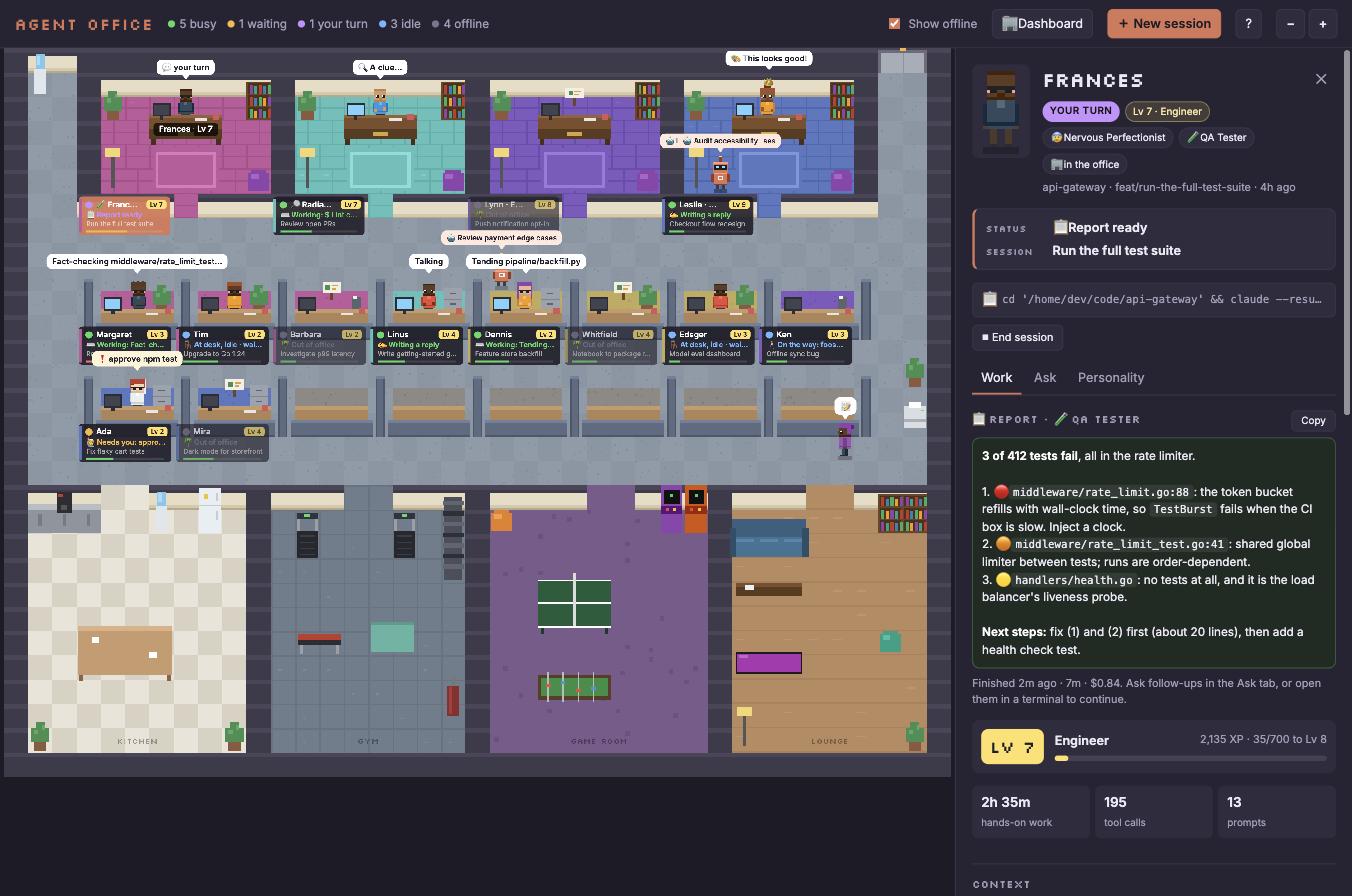Screen dimensions: 1352x896
Task: Click crowned character in blue office
Action: 768,98
